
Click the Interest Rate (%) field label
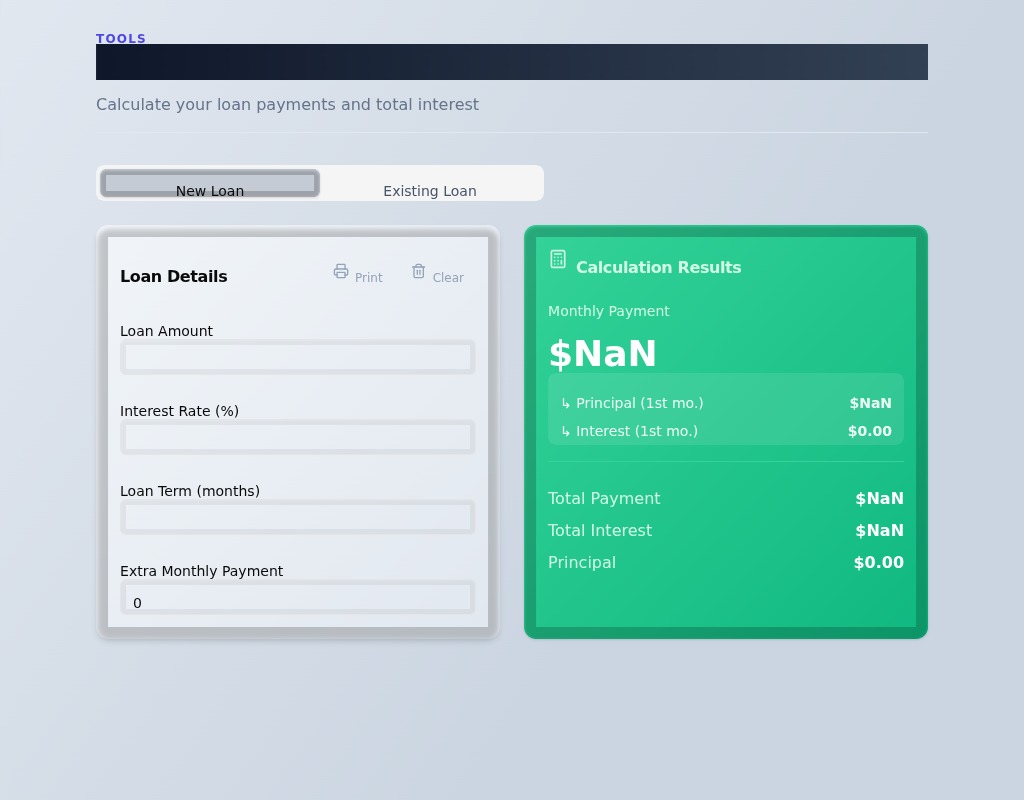click(180, 411)
